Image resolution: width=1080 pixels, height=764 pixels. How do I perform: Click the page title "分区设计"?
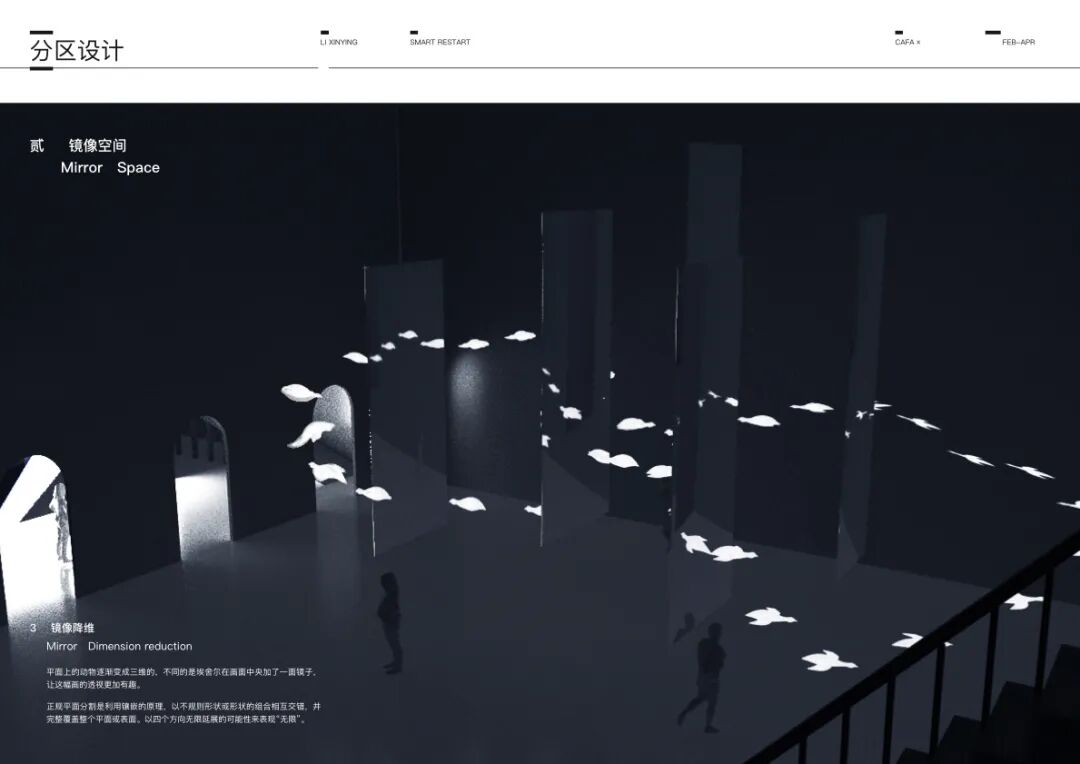point(76,50)
